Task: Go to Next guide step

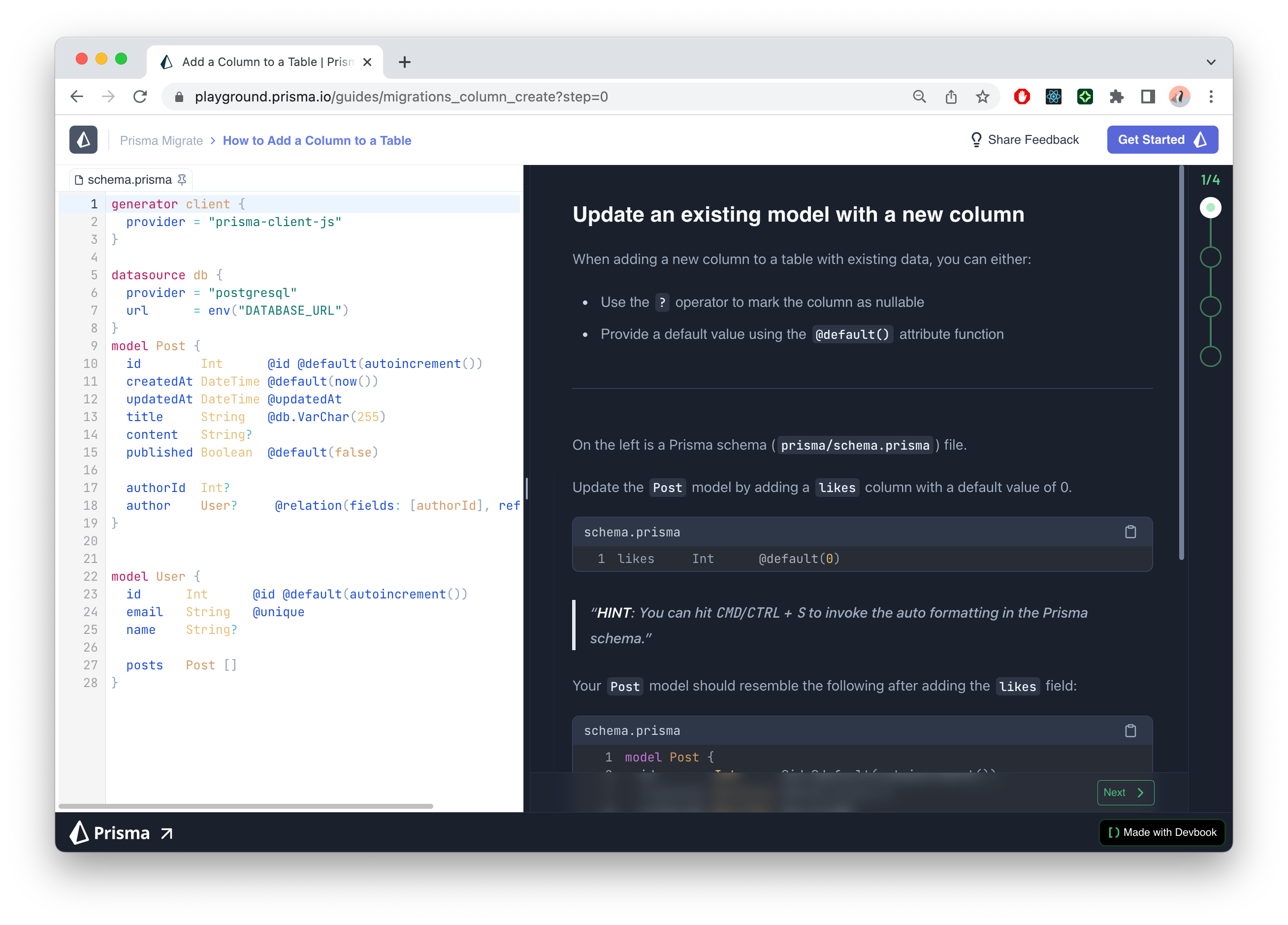Action: (1125, 793)
